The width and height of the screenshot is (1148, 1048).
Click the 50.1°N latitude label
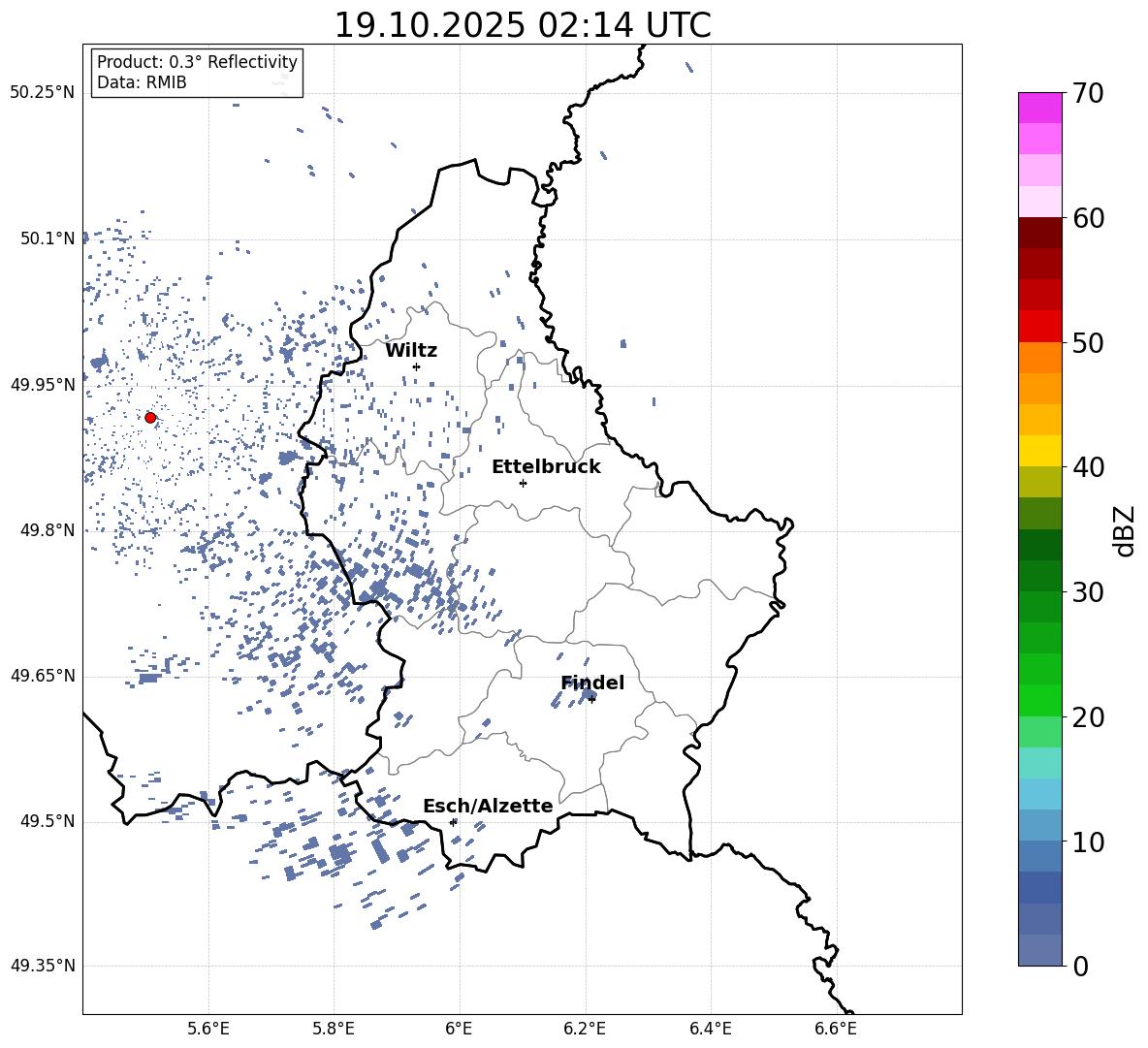pyautogui.click(x=48, y=238)
